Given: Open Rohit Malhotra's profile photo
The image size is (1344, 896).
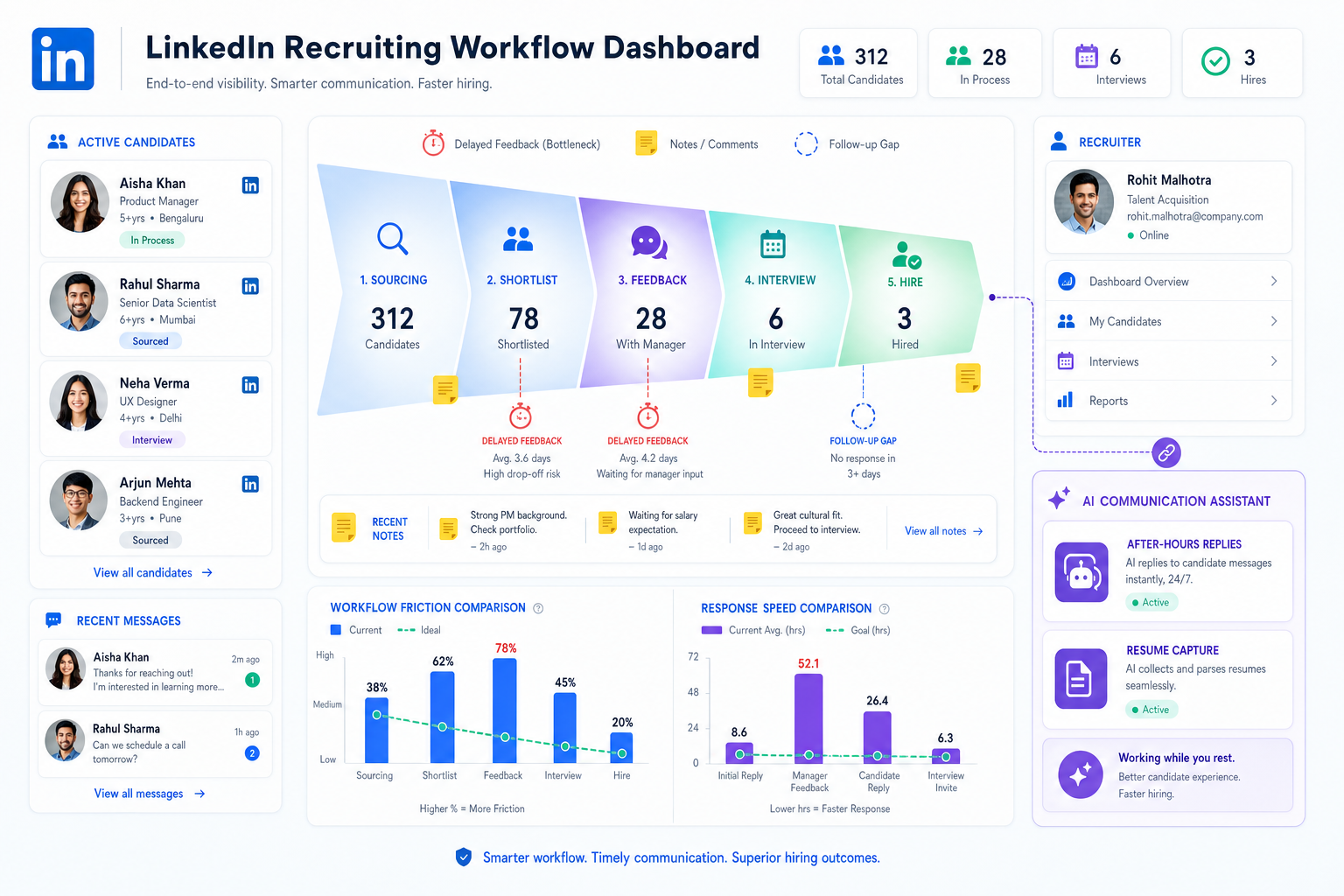Looking at the screenshot, I should coord(1084,201).
